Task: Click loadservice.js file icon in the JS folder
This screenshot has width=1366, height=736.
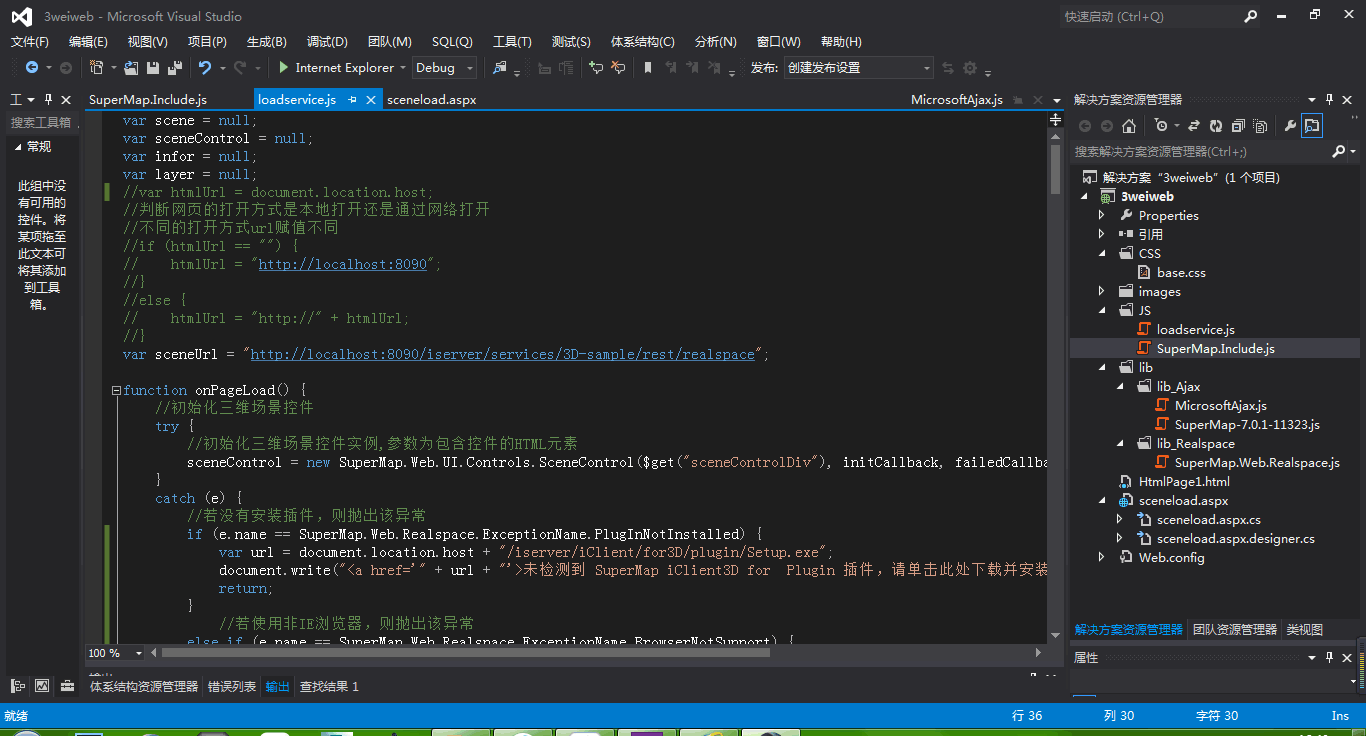Action: coord(1145,329)
